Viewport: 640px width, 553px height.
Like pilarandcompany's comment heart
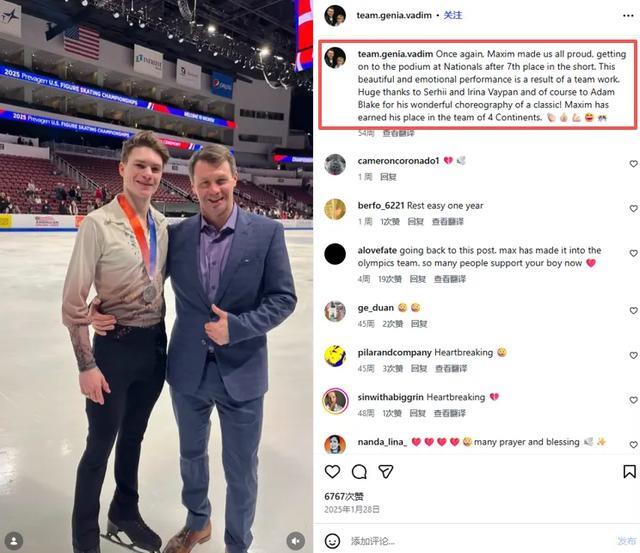pyautogui.click(x=633, y=355)
